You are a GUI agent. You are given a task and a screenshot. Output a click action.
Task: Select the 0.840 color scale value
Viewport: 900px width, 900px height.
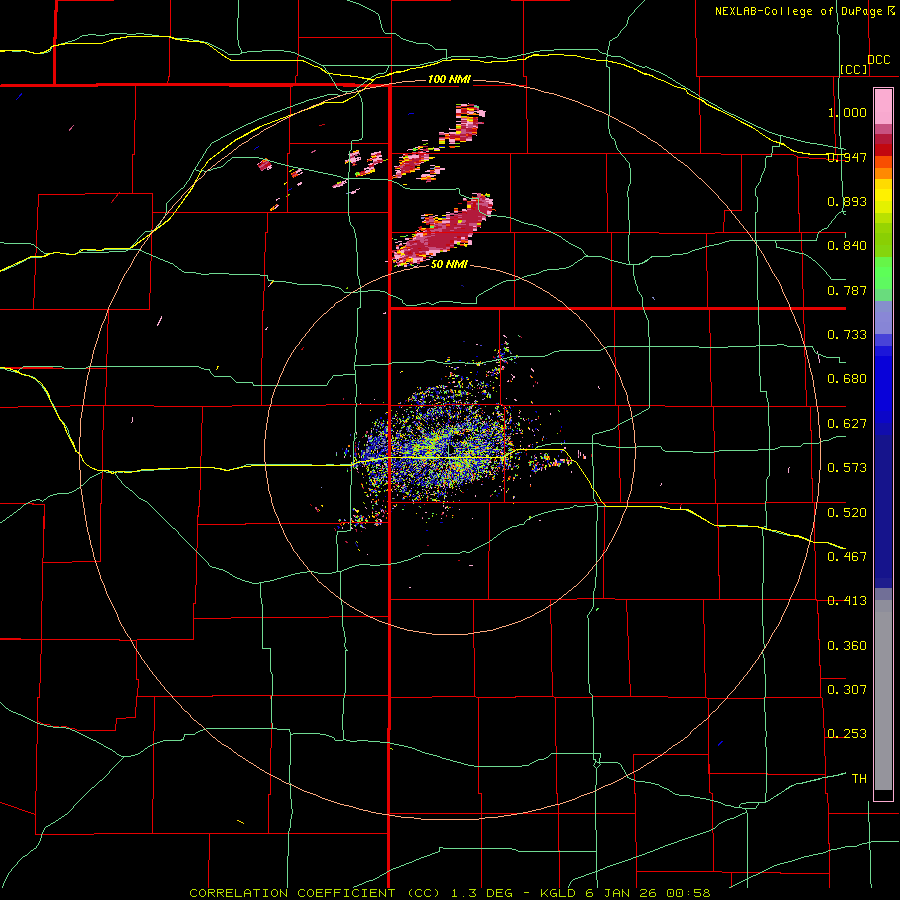(847, 246)
